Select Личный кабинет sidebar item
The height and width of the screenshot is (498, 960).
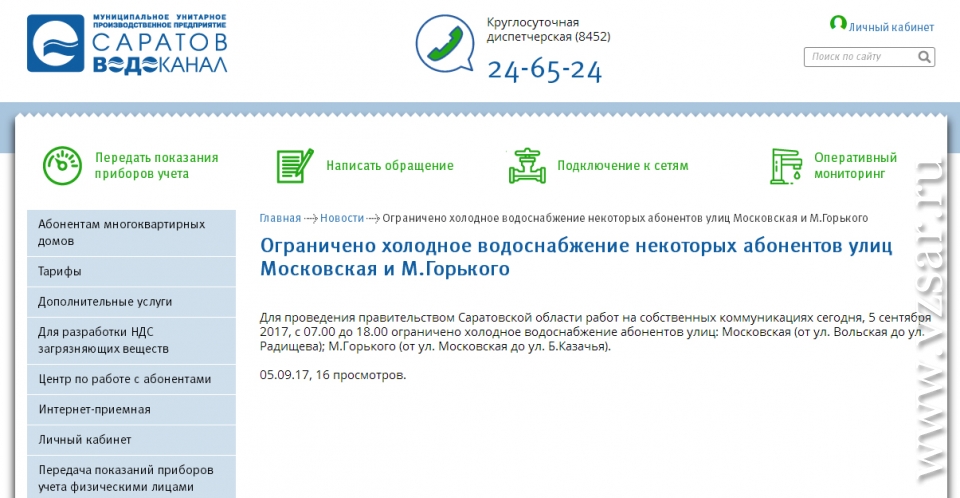pos(131,440)
